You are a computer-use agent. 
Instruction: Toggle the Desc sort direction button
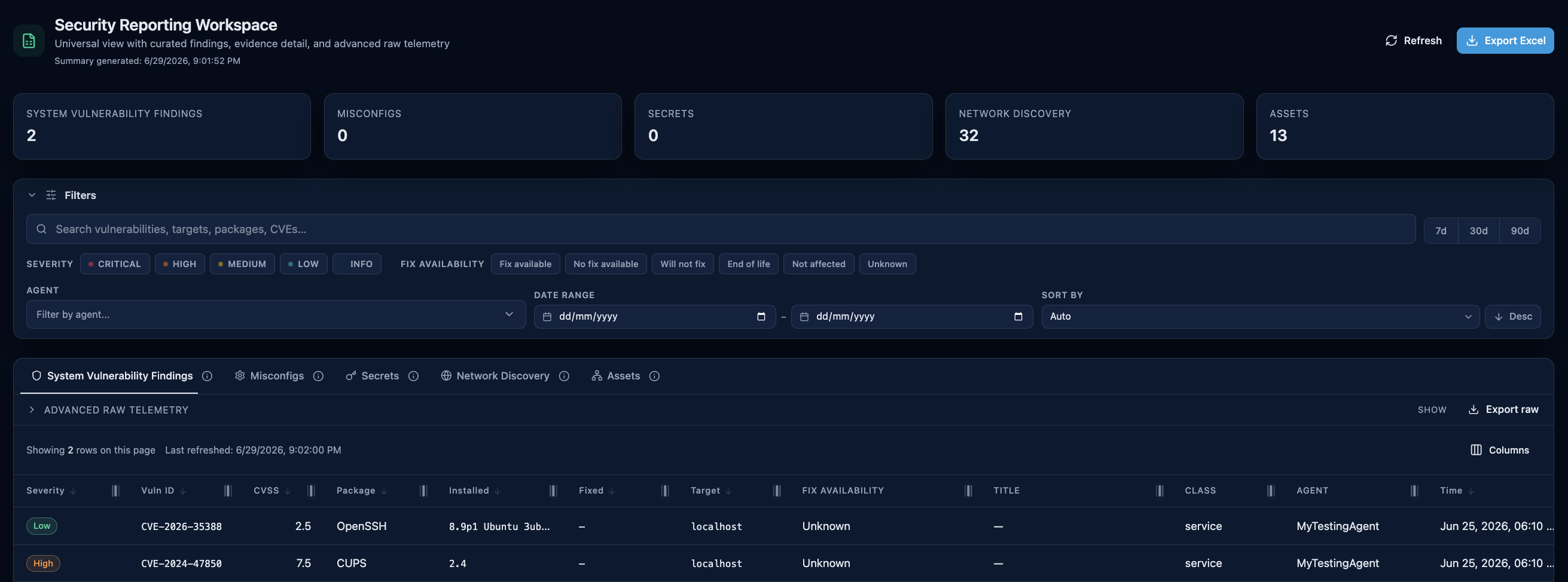(1512, 317)
